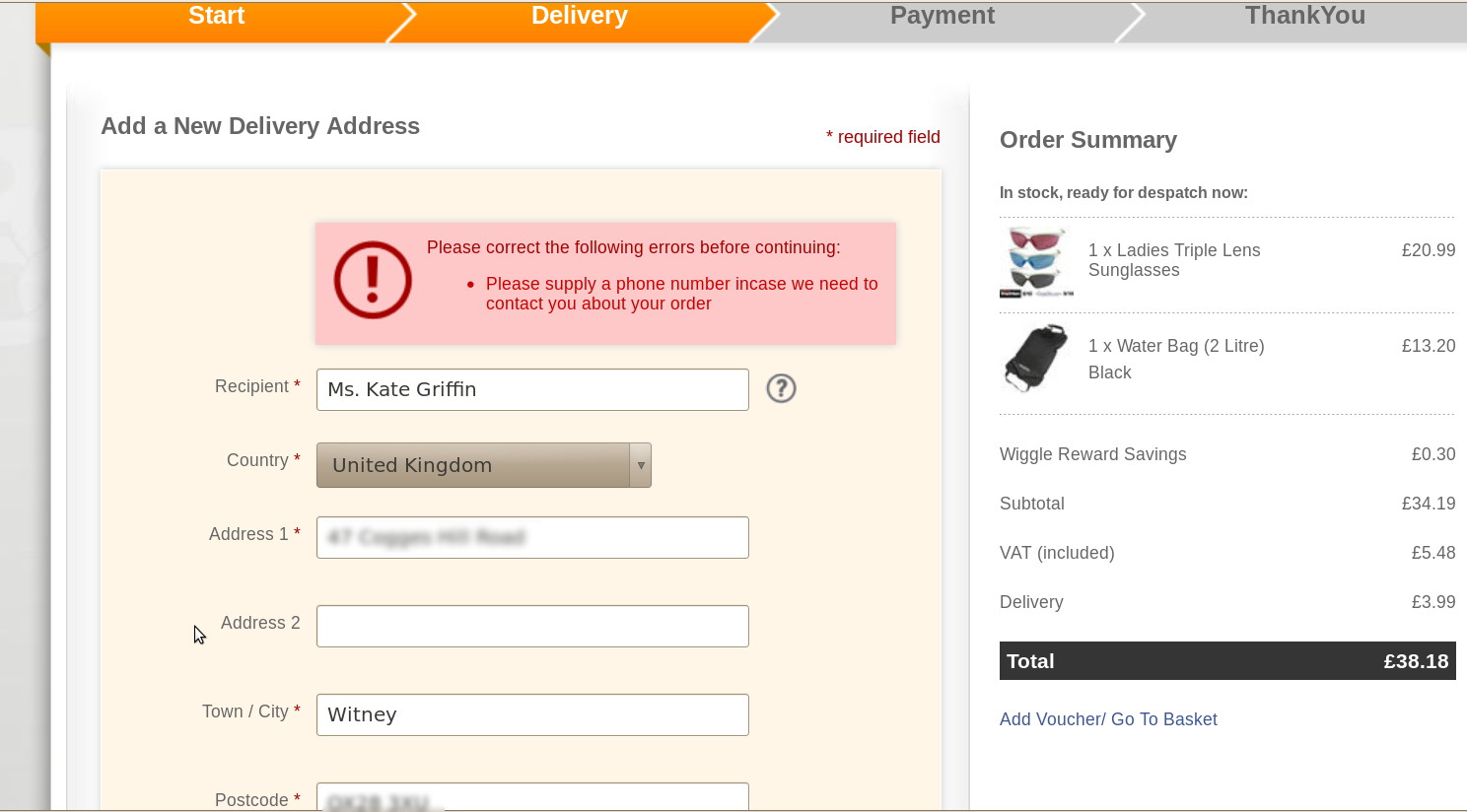Viewport: 1467px width, 812px height.
Task: Select the Delivery checkout step
Action: tap(580, 18)
